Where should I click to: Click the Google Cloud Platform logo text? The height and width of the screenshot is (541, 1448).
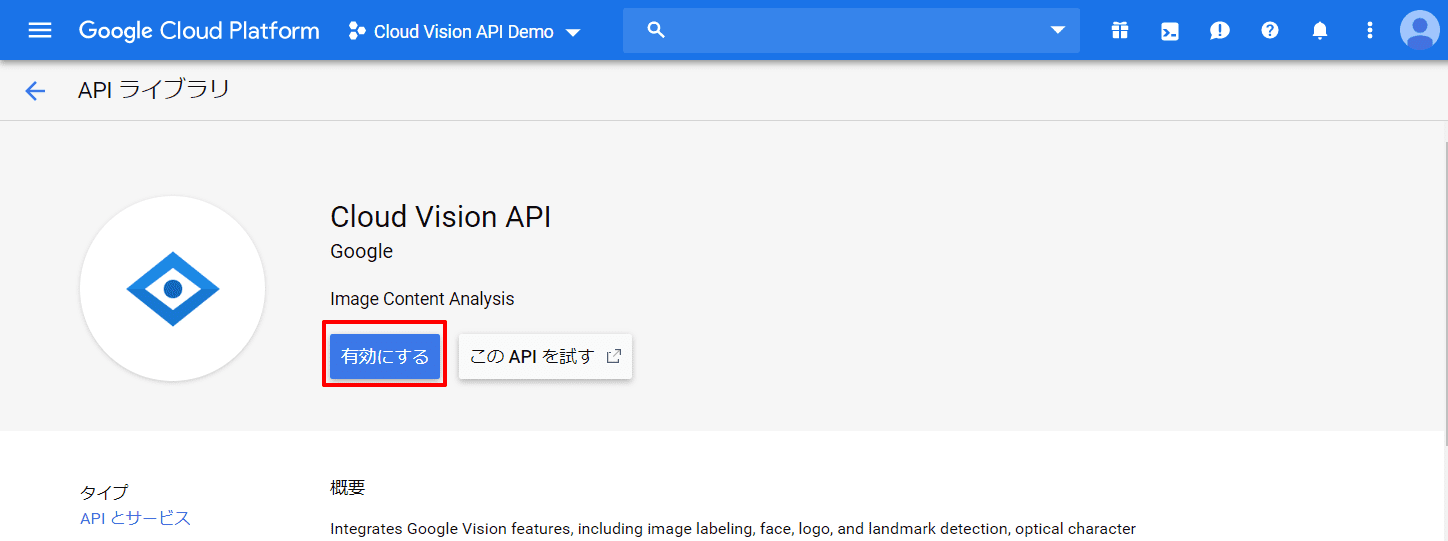(199, 31)
